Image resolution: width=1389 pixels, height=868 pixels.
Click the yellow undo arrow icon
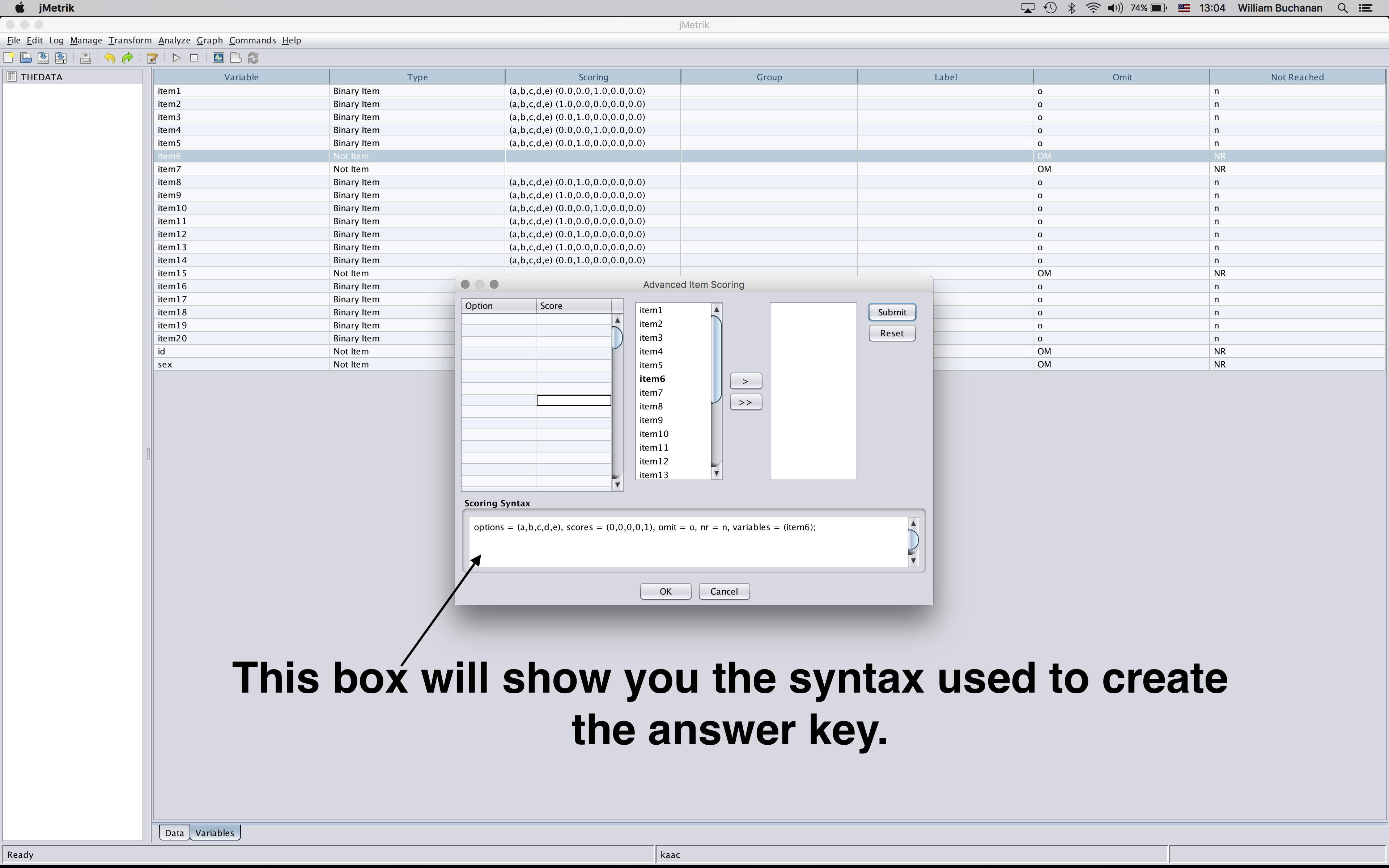110,58
